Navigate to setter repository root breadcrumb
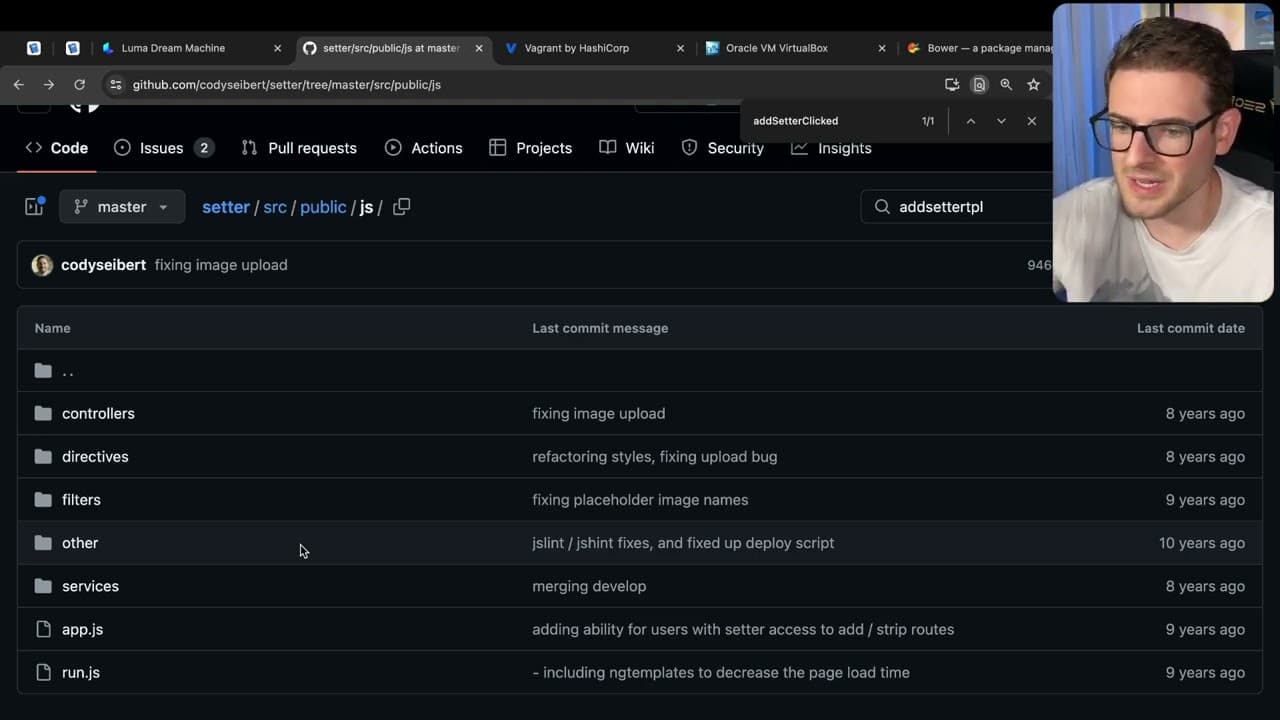 tap(226, 207)
